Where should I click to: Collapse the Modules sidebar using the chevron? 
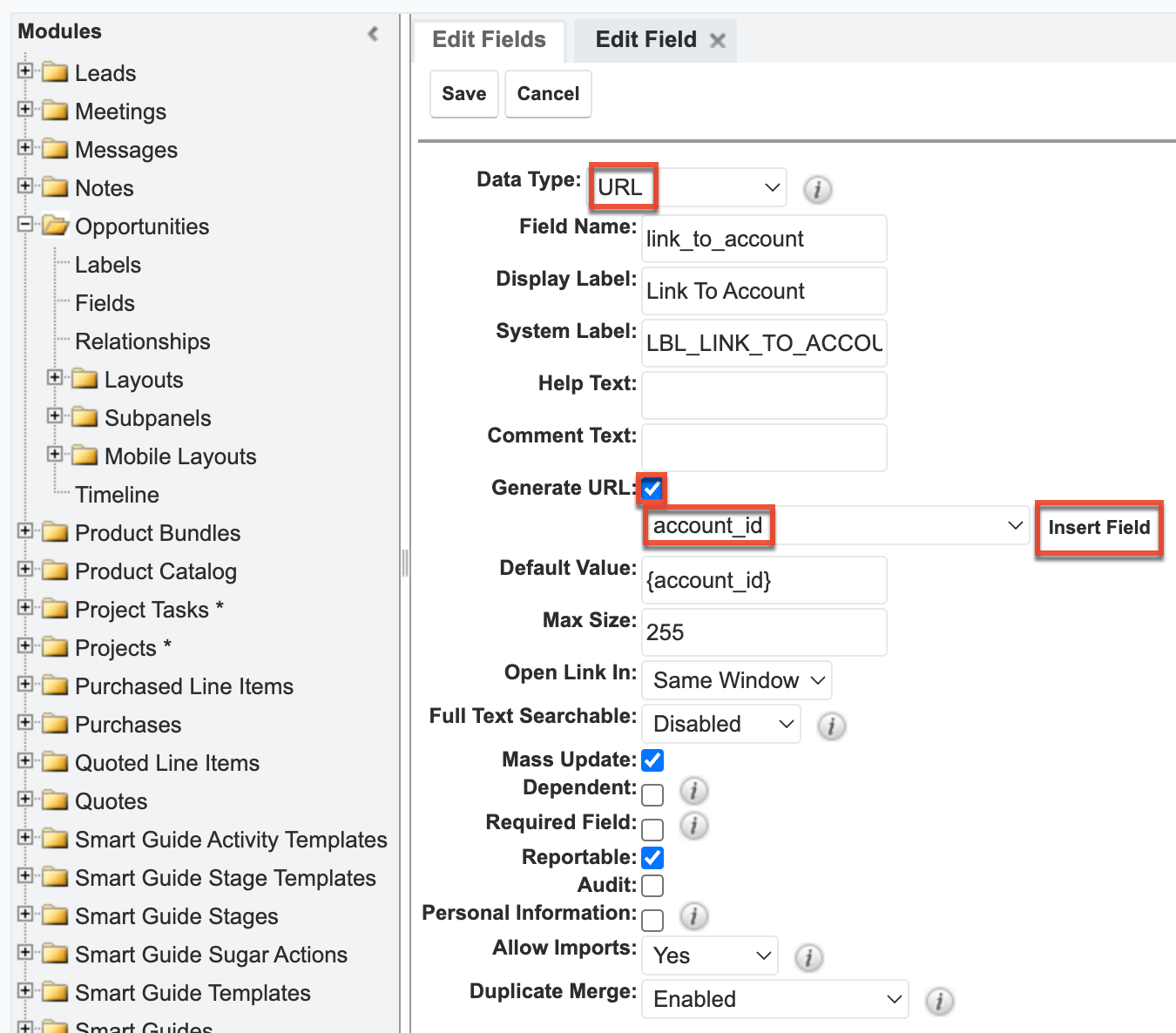tap(373, 33)
